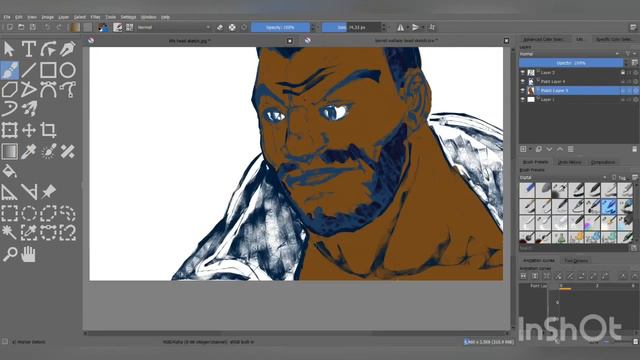Open the Filter menu

[96, 17]
